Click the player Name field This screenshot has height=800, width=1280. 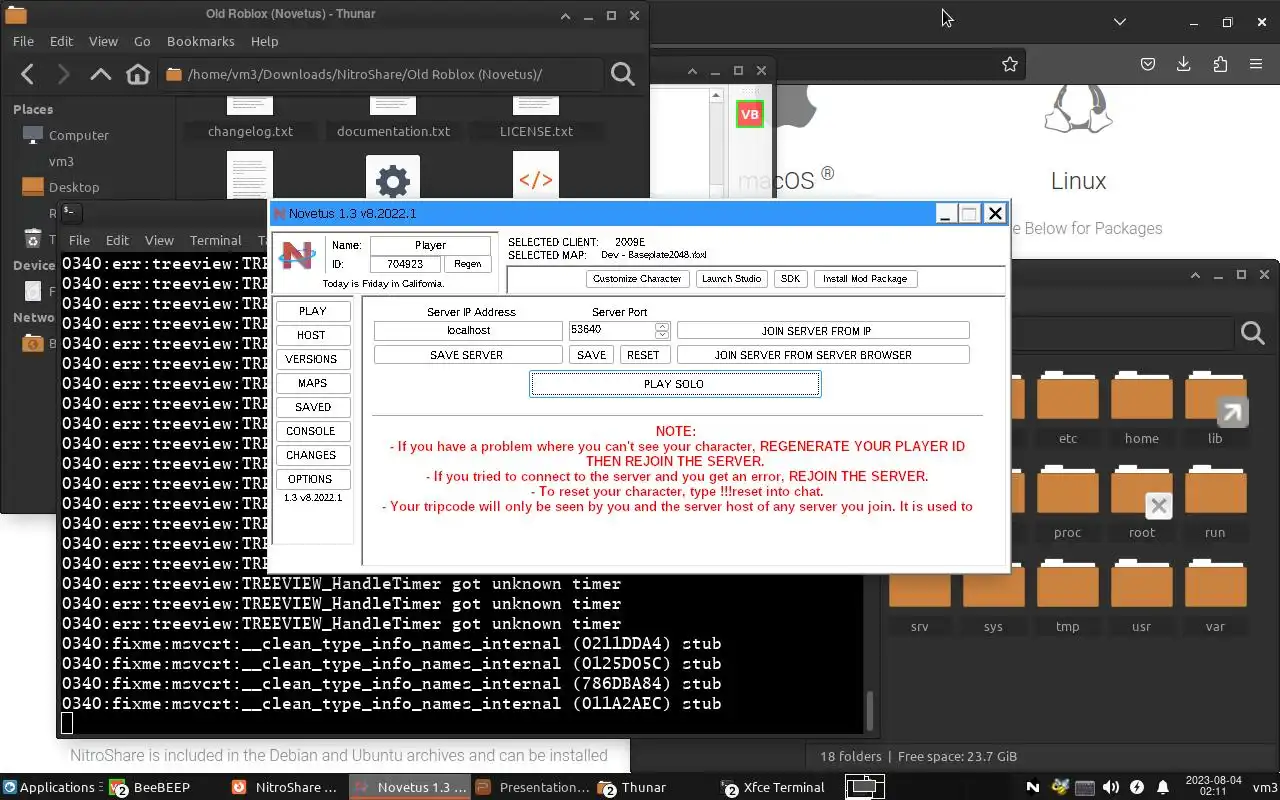click(431, 245)
